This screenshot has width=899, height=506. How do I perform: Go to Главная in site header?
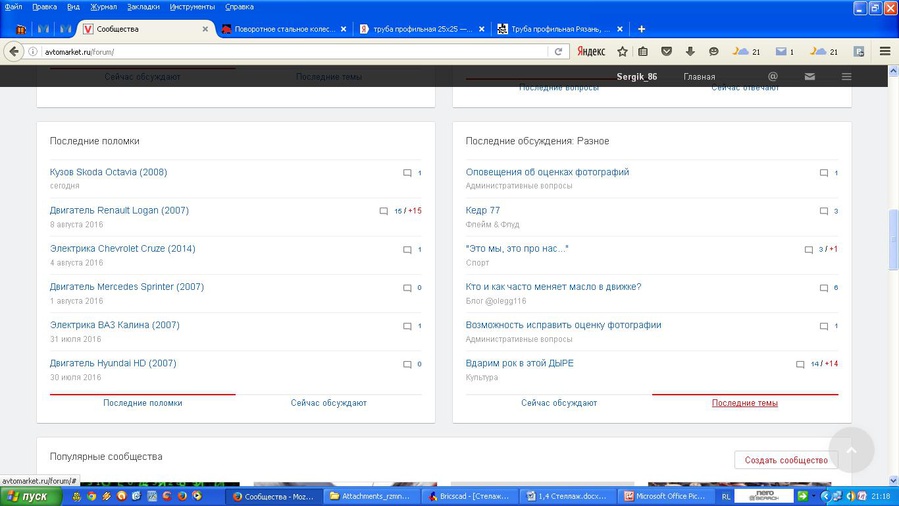click(699, 76)
